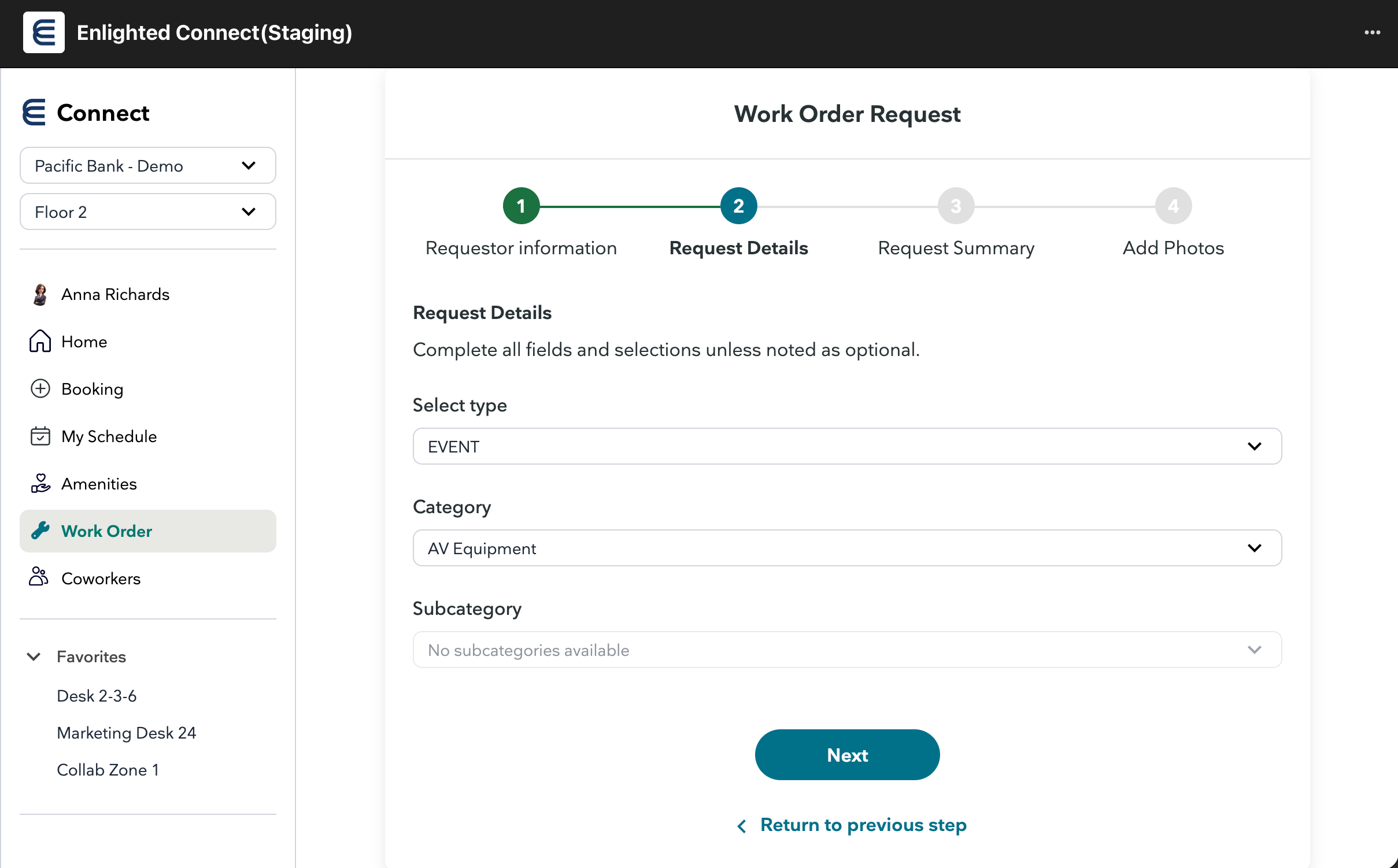
Task: Open the Category AV Equipment dropdown
Action: tap(847, 548)
